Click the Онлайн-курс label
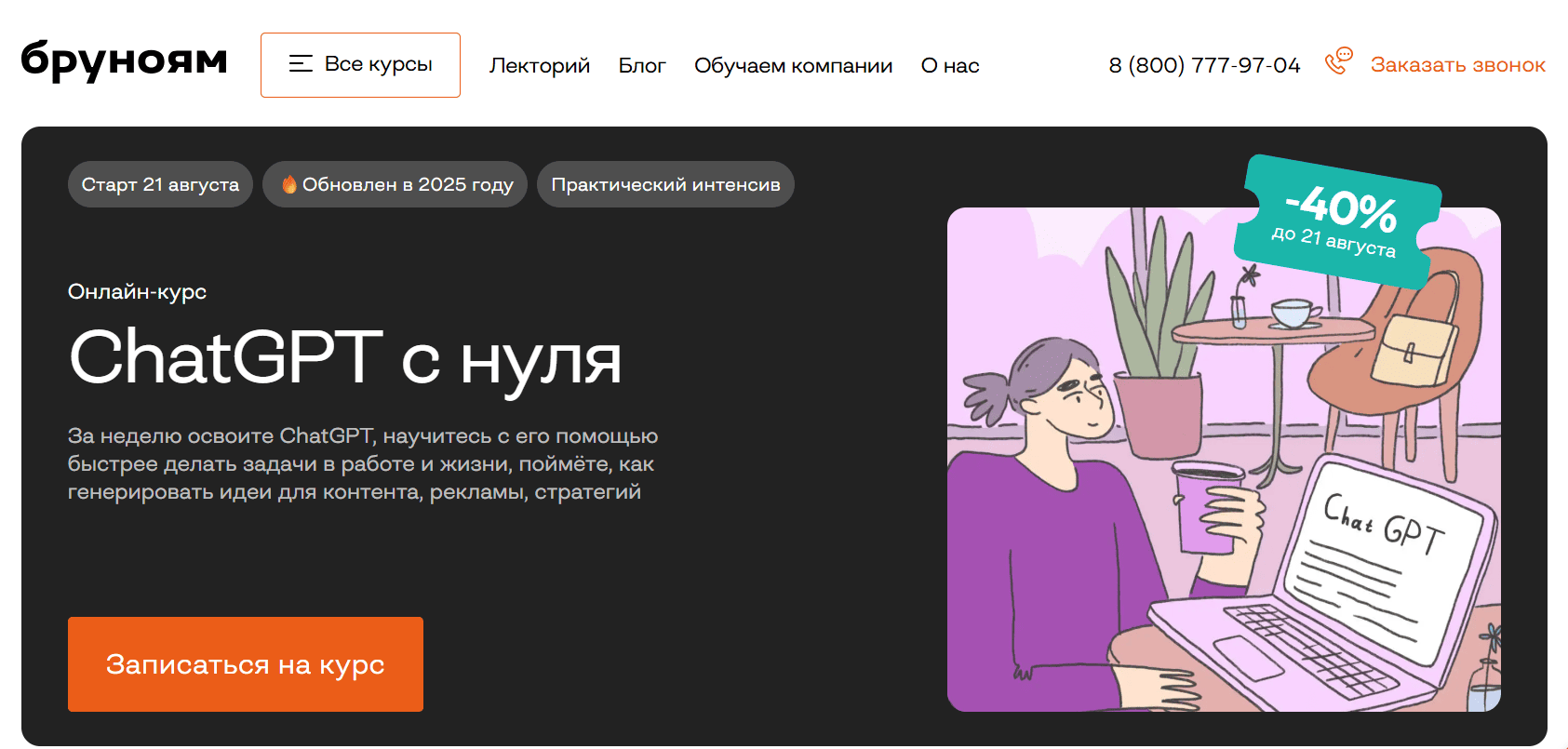Viewport: 1568px width, 749px height. pyautogui.click(x=137, y=292)
